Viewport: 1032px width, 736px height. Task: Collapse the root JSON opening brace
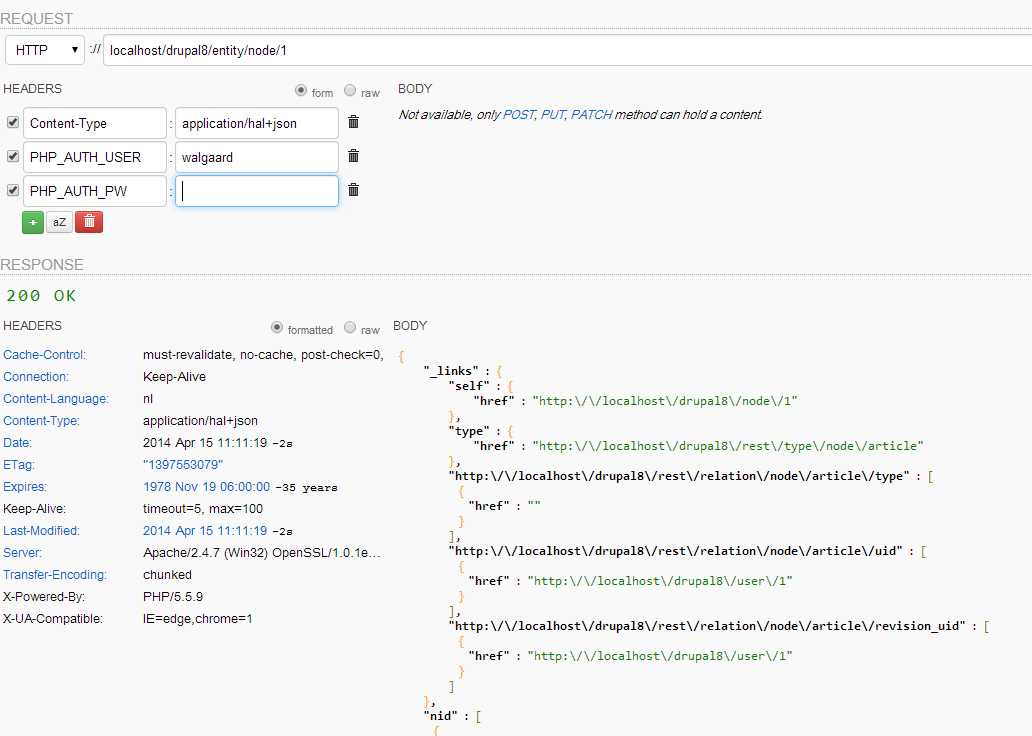401,357
